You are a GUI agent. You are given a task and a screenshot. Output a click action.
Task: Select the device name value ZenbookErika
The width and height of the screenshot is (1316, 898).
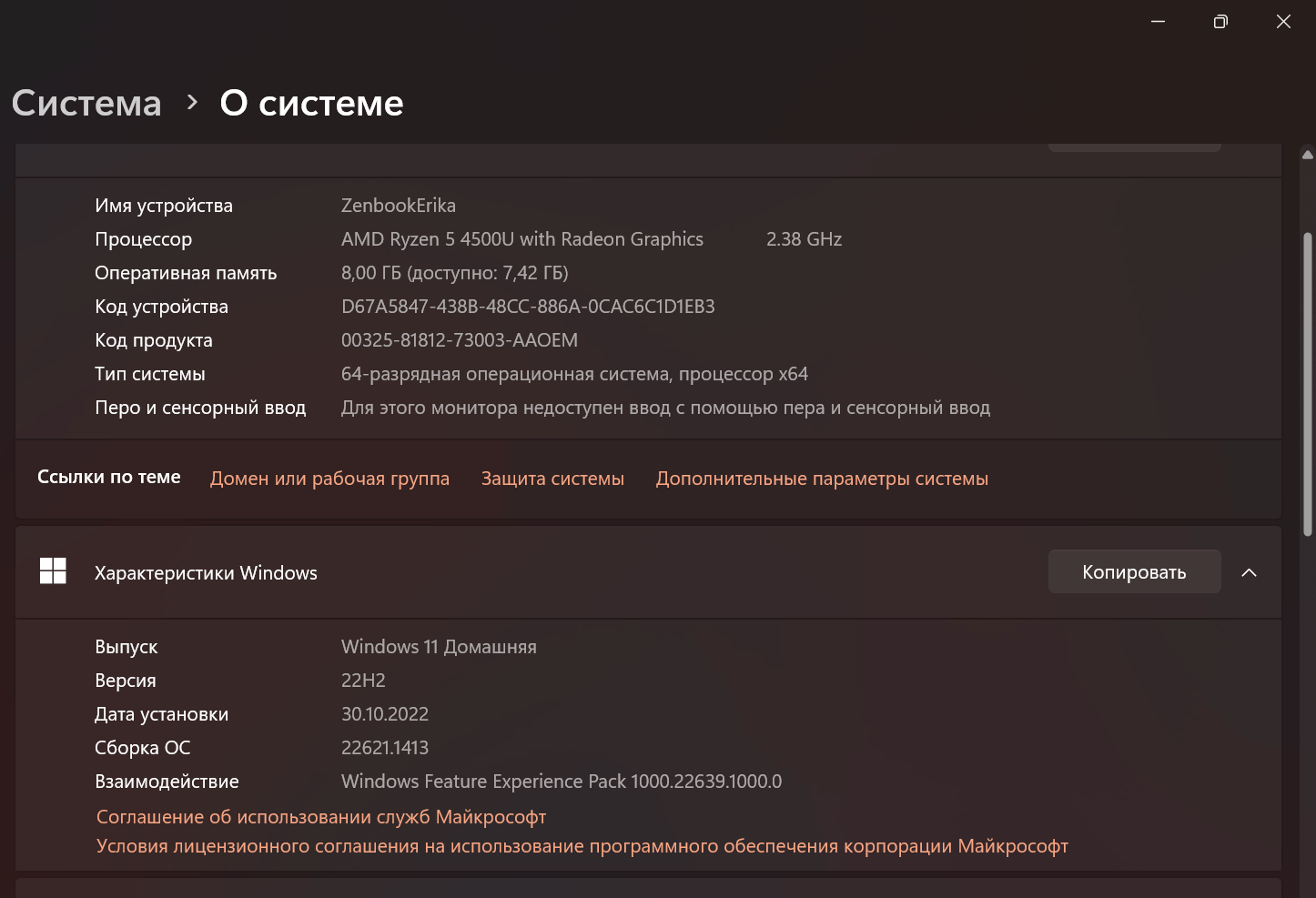[399, 206]
